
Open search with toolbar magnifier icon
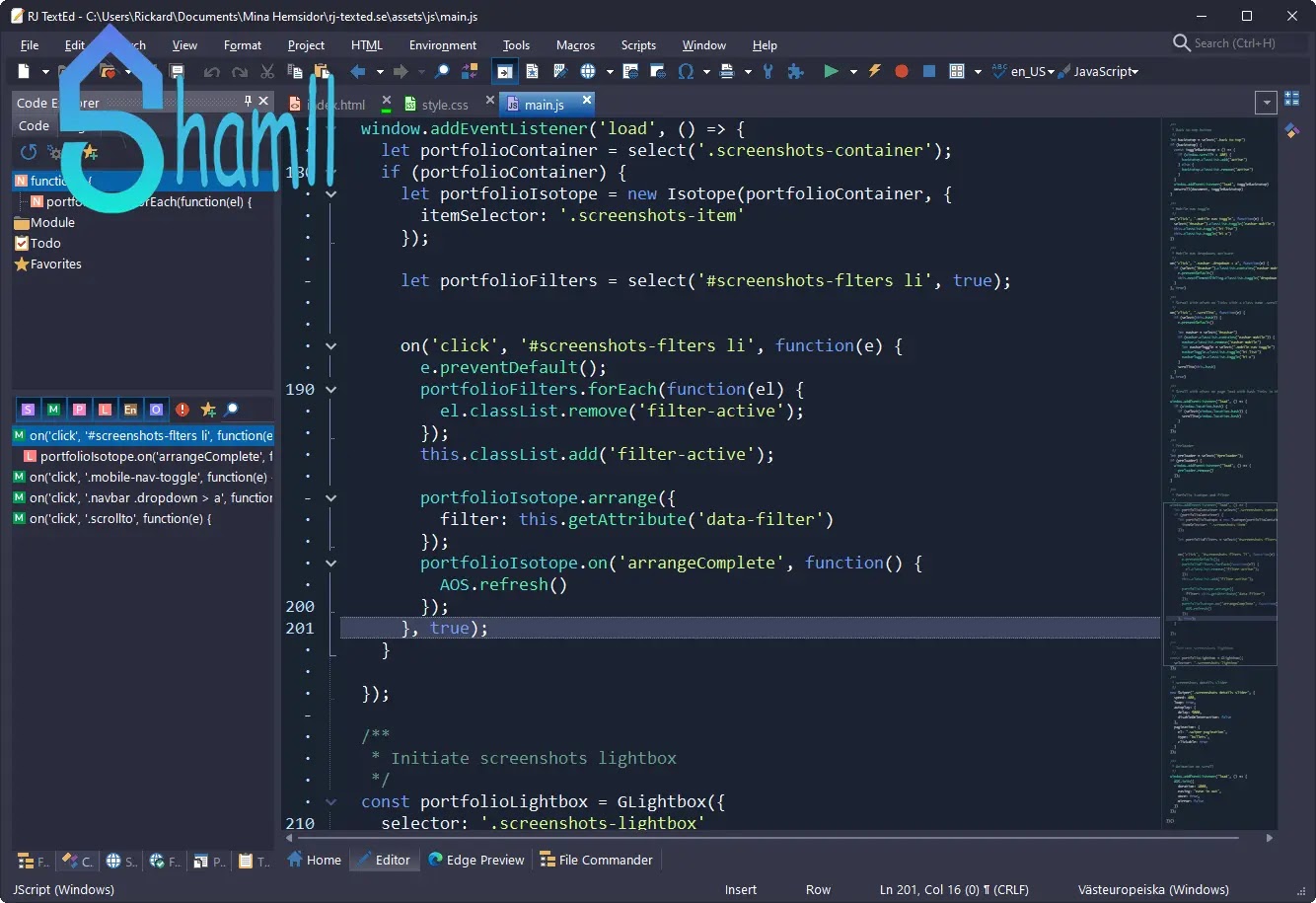pos(442,71)
